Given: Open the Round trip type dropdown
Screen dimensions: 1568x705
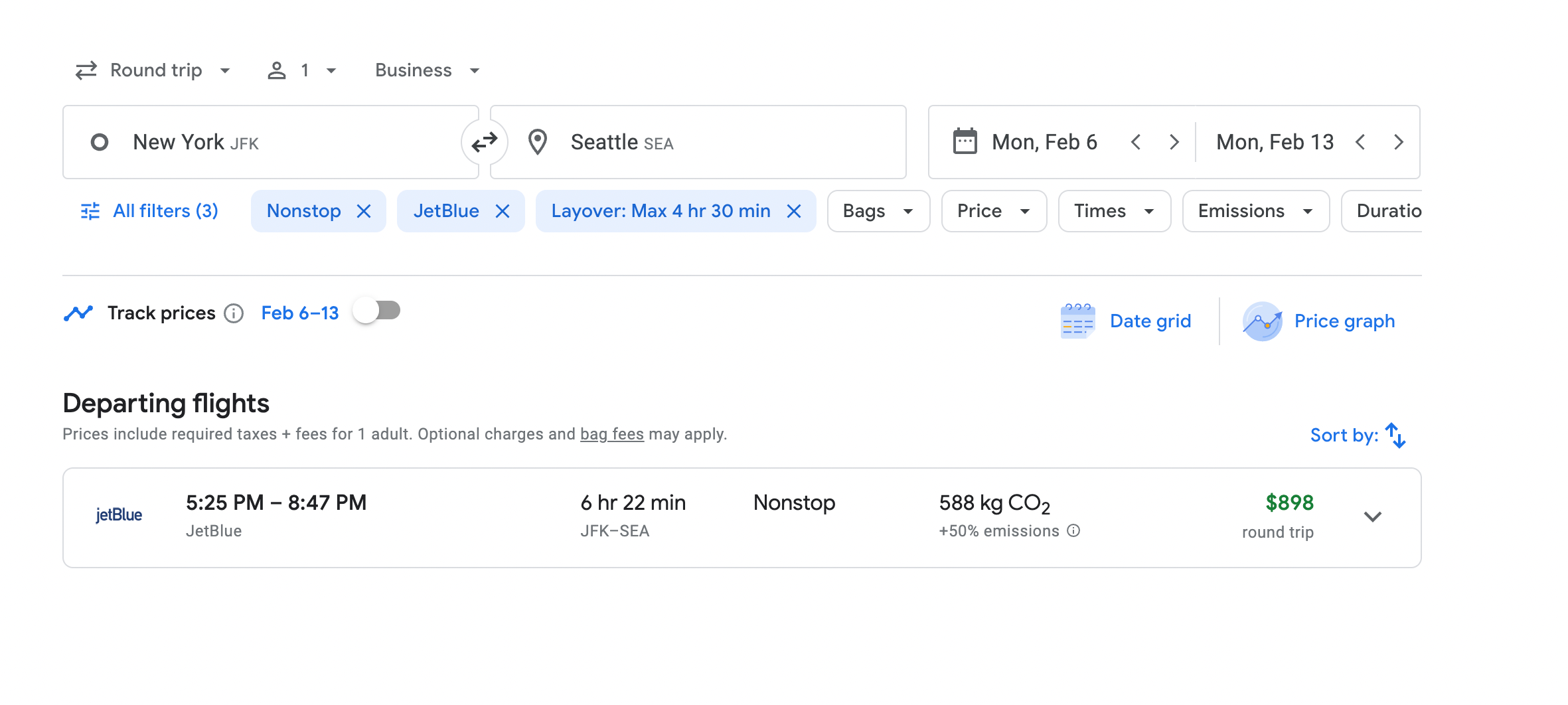Looking at the screenshot, I should 153,70.
